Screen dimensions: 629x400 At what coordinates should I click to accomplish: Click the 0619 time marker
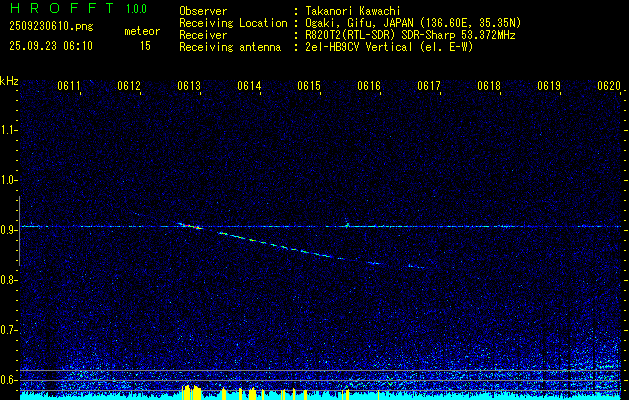coord(549,86)
